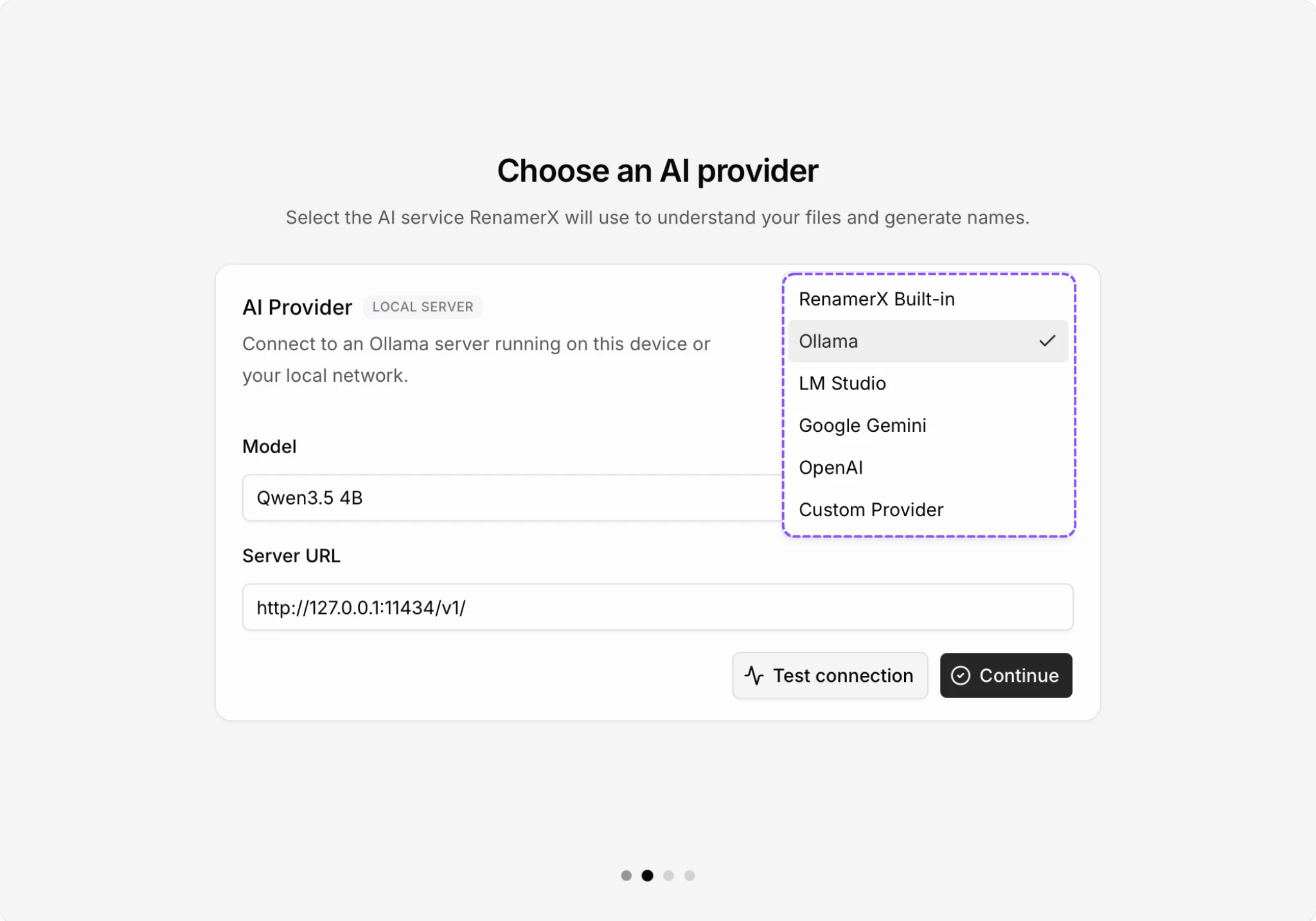The image size is (1316, 921).
Task: Click the Server URL label
Action: click(291, 556)
